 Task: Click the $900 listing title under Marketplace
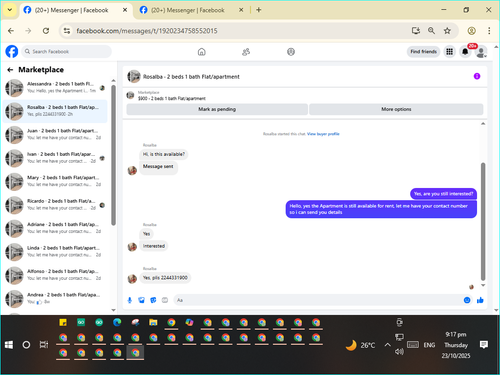pos(172,99)
